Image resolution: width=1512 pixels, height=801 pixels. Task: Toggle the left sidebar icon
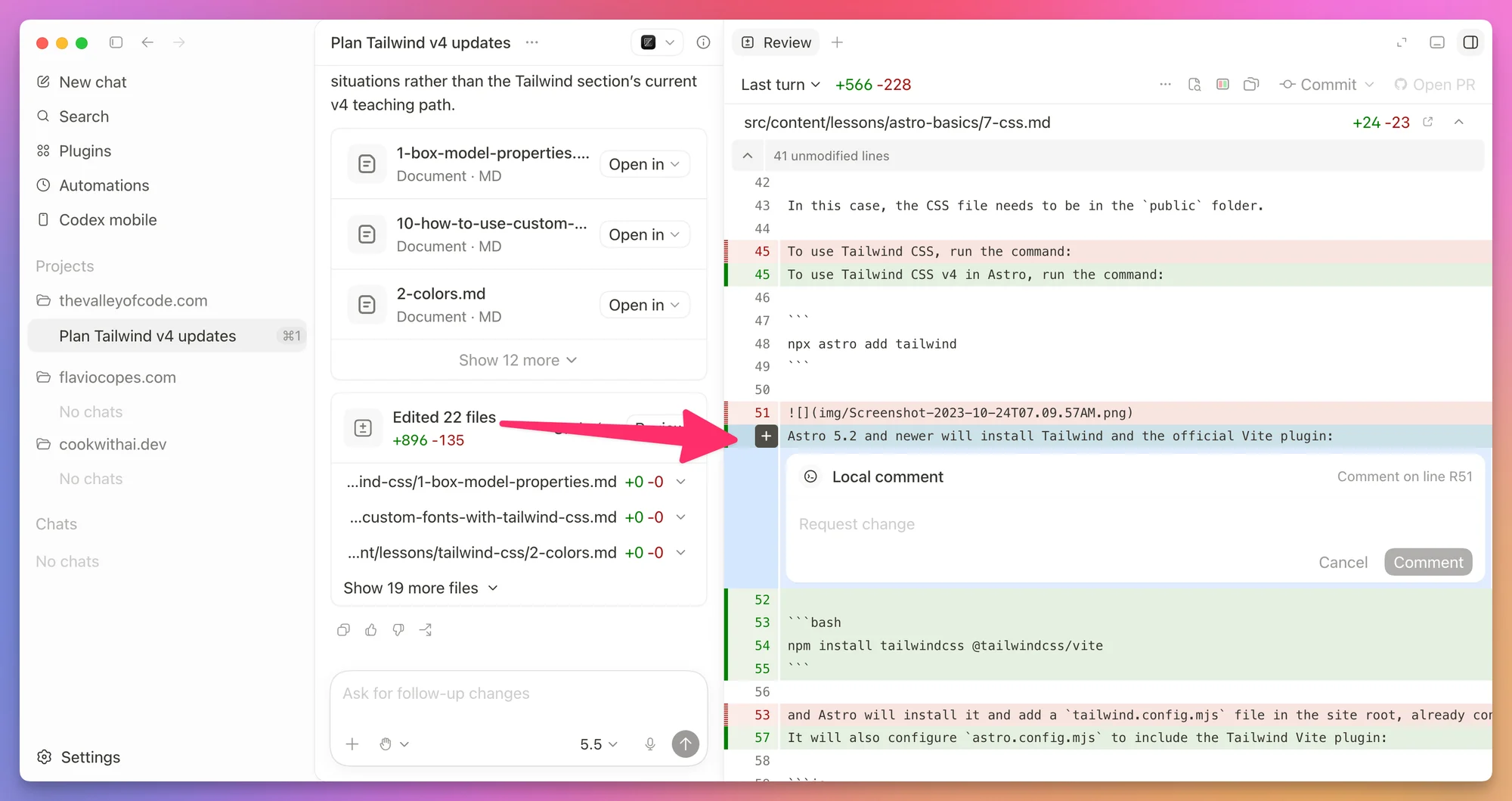(116, 42)
